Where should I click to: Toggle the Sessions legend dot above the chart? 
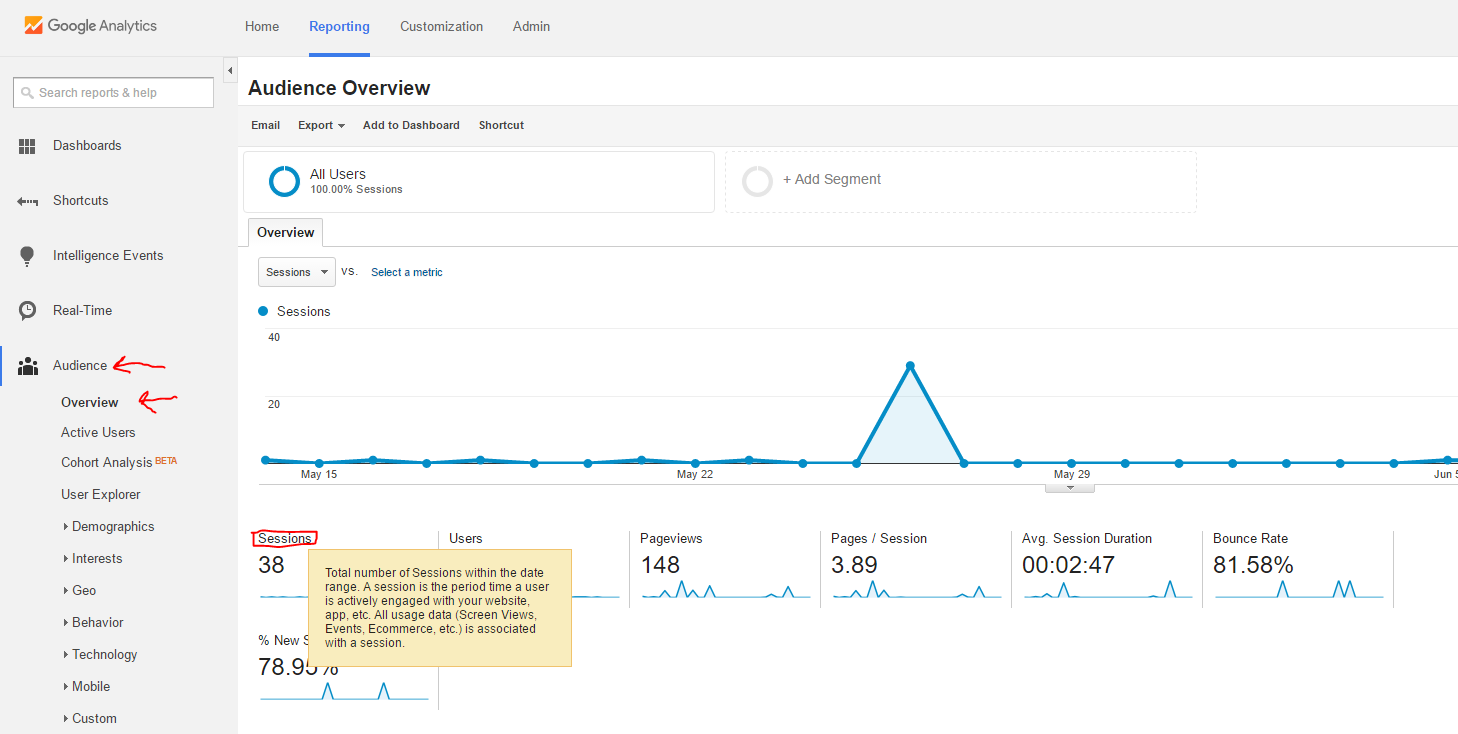[x=263, y=311]
